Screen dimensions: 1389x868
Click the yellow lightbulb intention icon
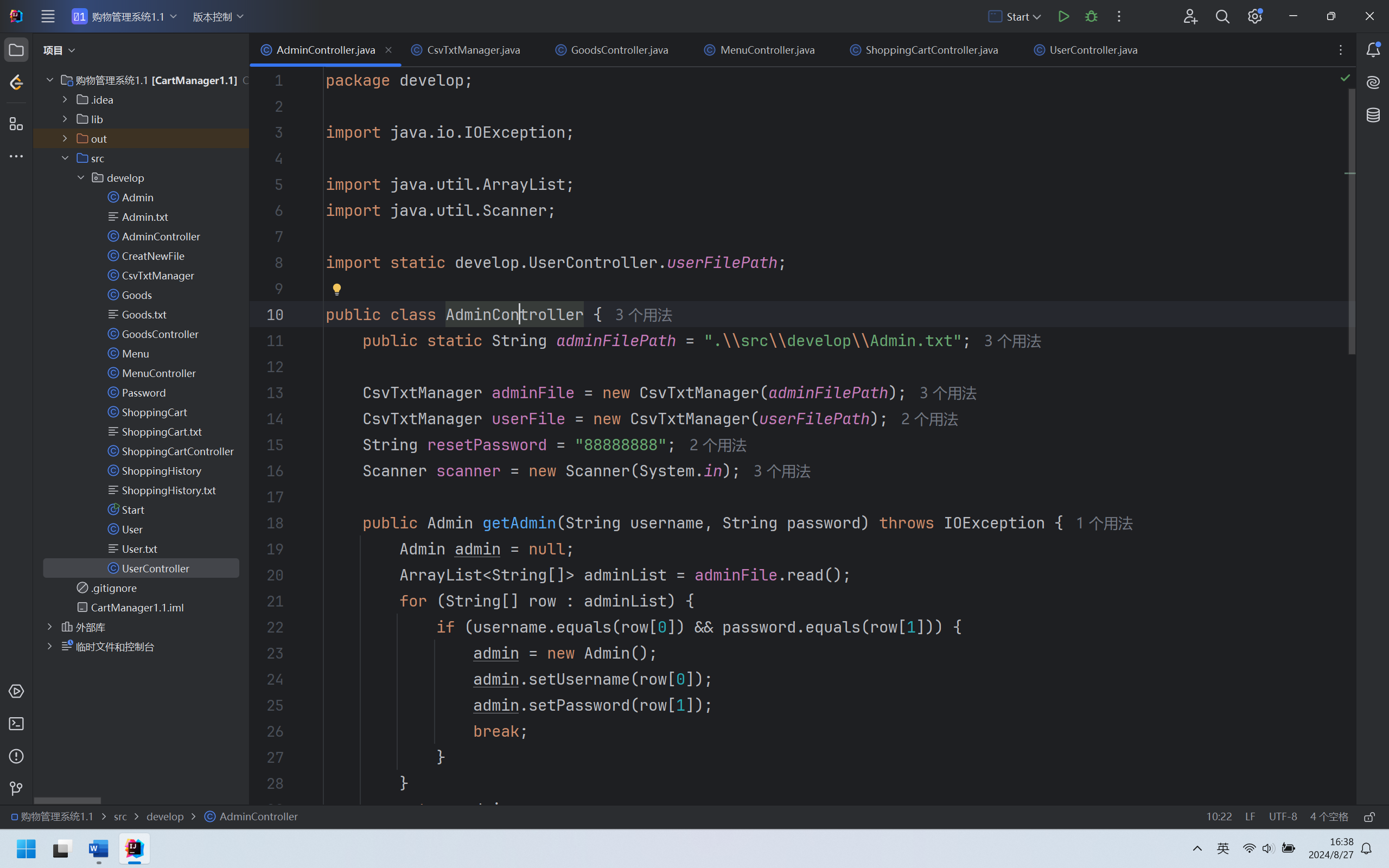pyautogui.click(x=337, y=289)
